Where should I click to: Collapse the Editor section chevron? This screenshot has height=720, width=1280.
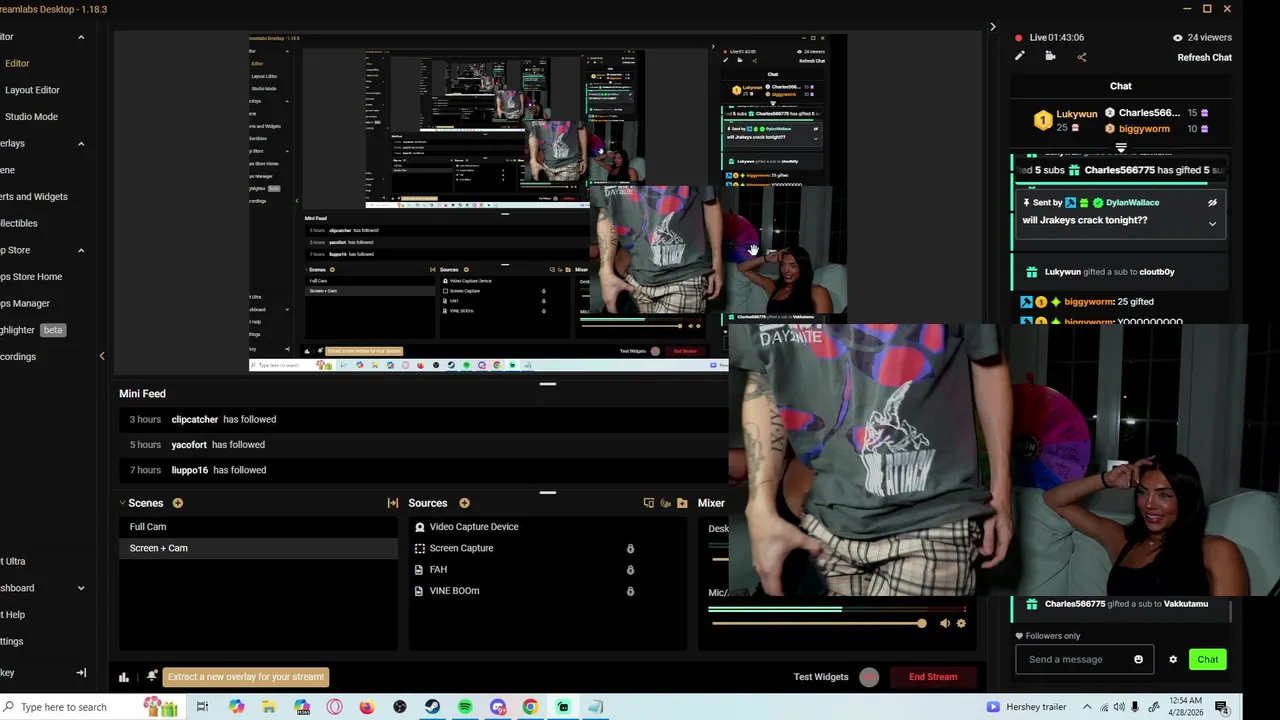coord(81,37)
